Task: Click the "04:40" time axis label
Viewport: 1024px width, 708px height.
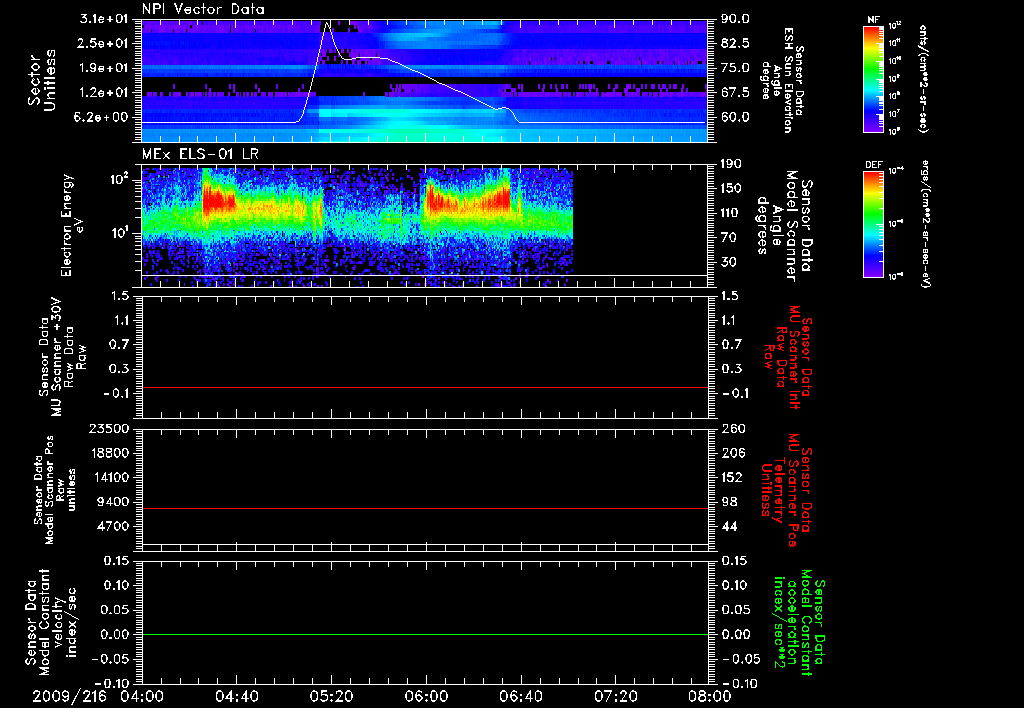Action: 236,697
